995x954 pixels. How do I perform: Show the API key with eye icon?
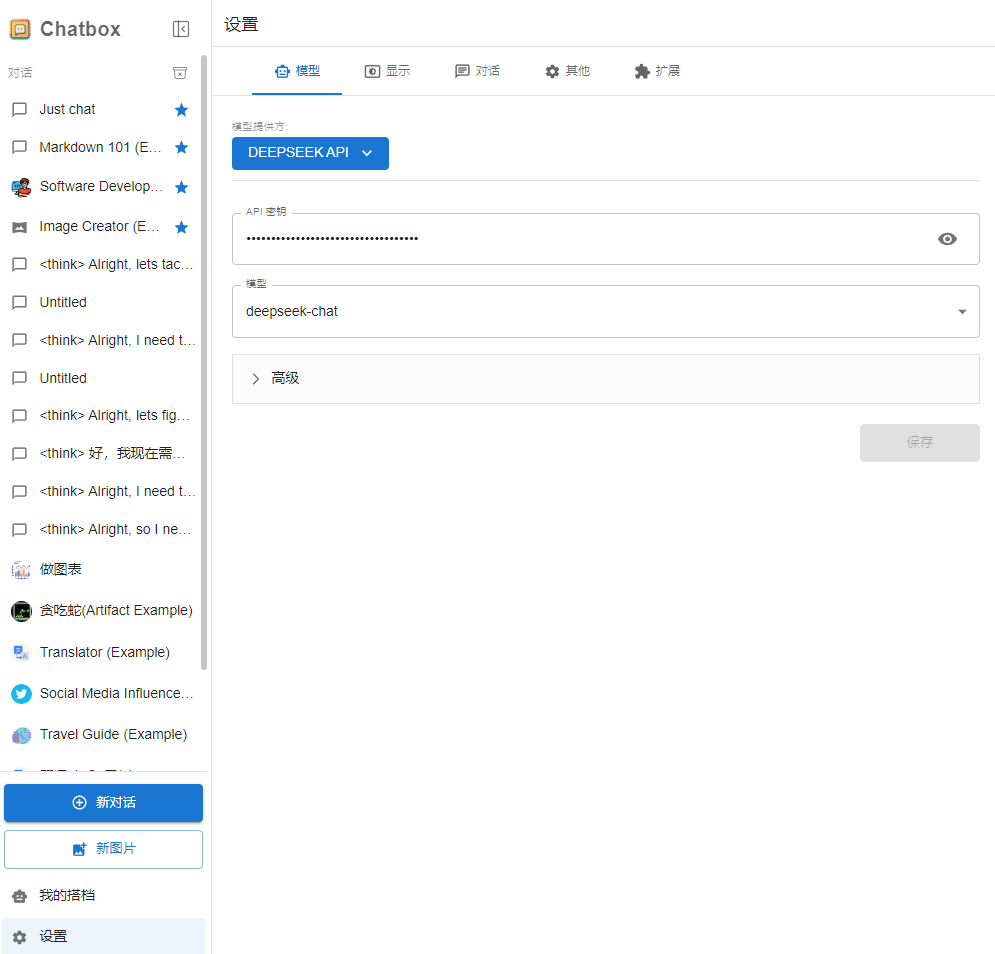(947, 239)
